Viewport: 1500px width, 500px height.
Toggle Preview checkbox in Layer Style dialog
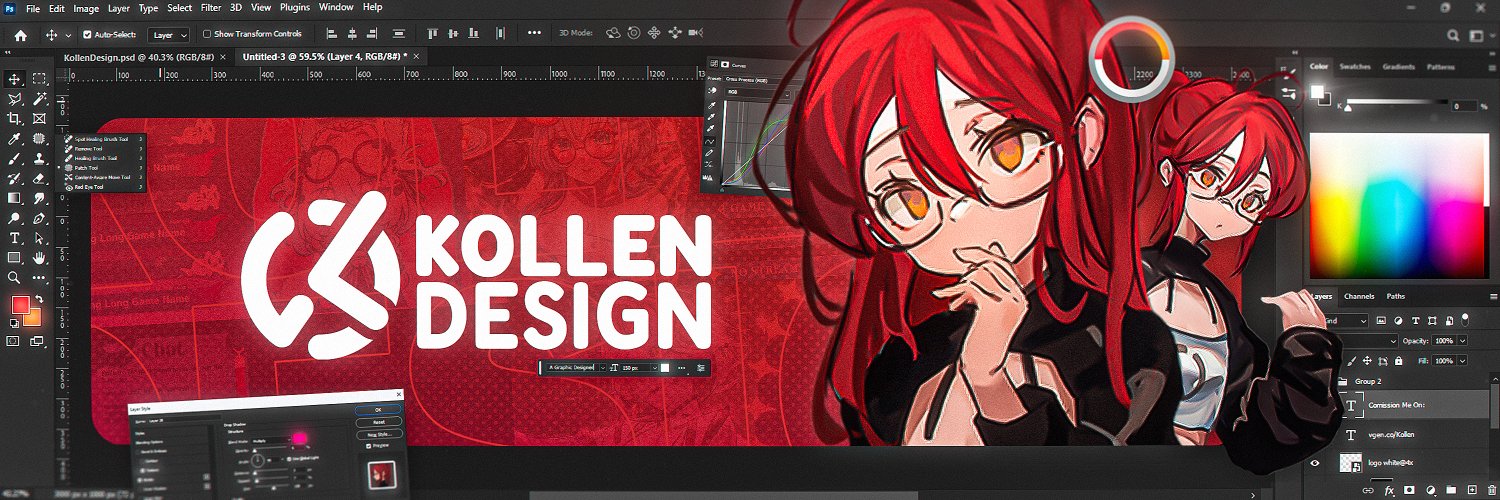[x=369, y=446]
